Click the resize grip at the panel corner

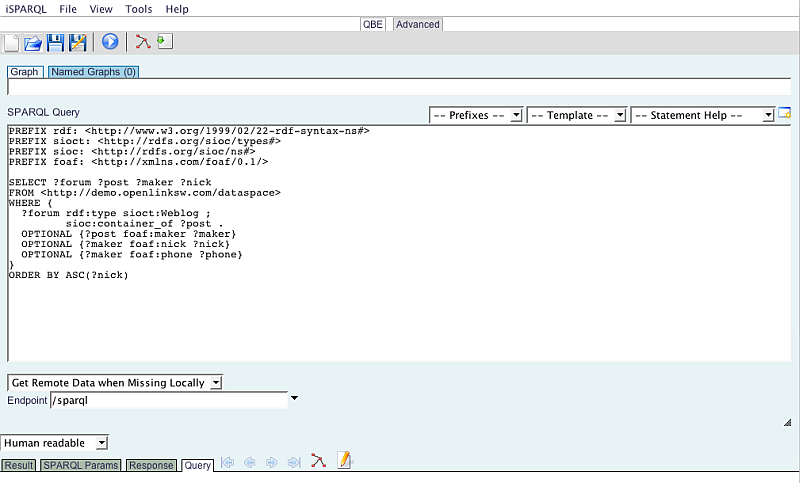[x=787, y=422]
